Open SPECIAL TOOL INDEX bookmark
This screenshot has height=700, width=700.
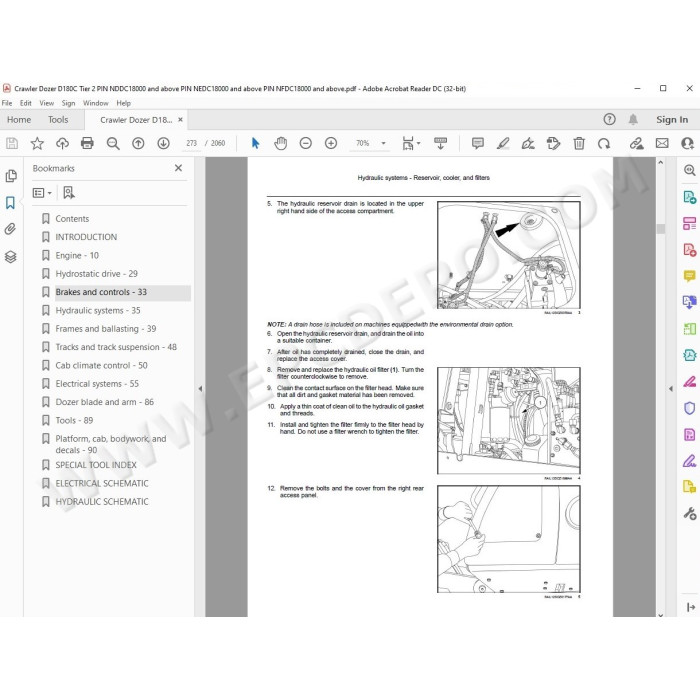(x=96, y=465)
